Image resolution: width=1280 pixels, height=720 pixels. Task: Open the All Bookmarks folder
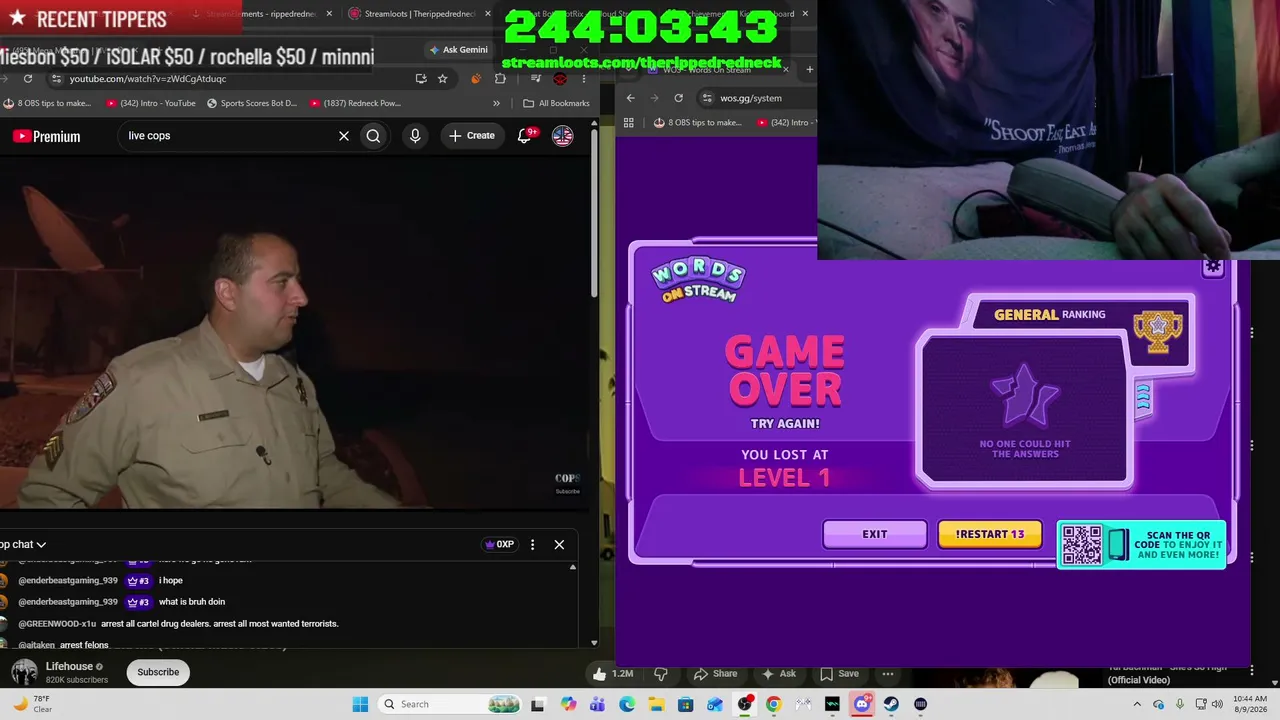(x=556, y=103)
